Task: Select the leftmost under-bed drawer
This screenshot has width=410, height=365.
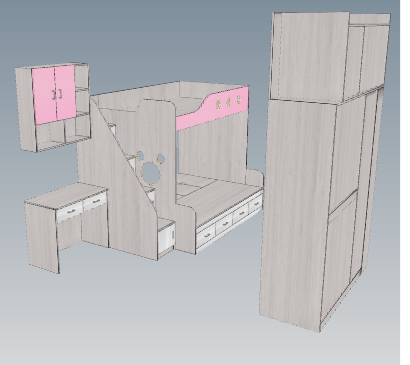Action: [206, 235]
